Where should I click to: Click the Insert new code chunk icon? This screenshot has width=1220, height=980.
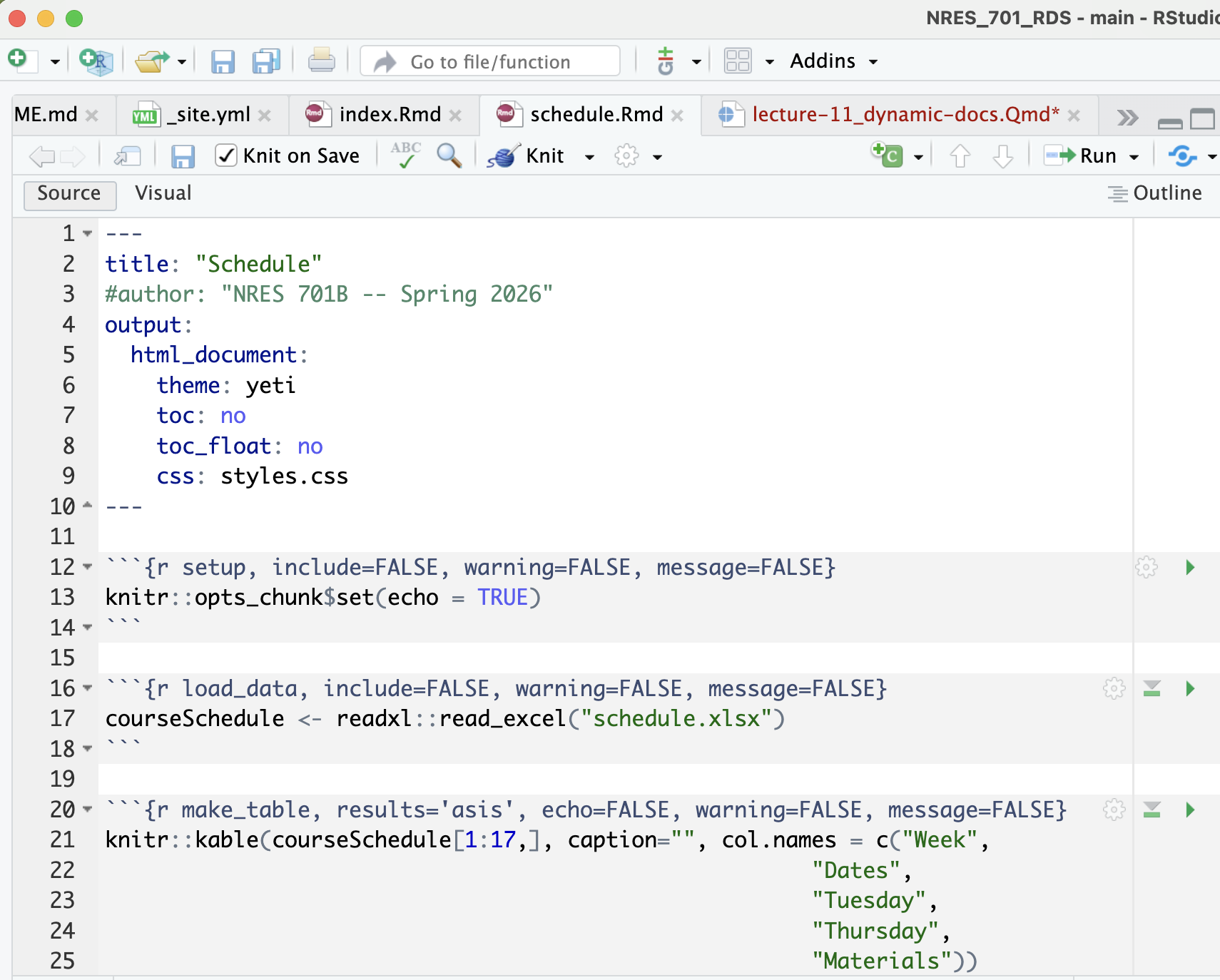pyautogui.click(x=887, y=154)
